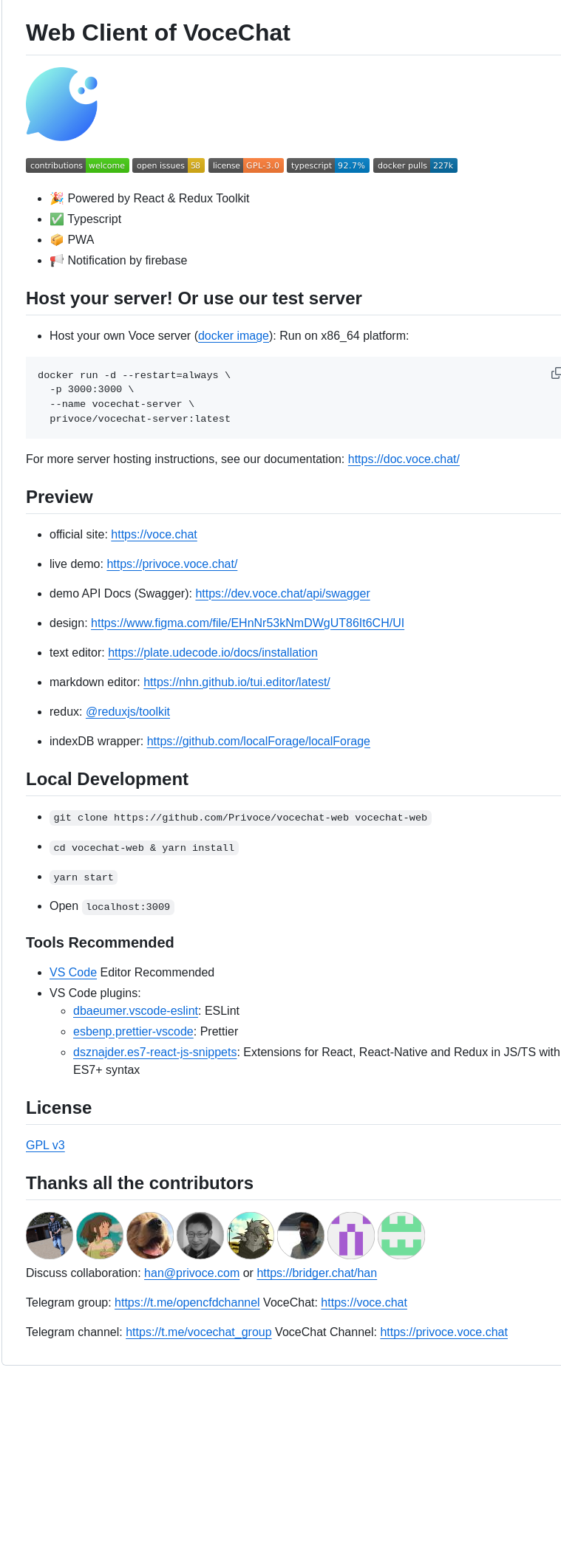Visit https://voce.chat link next to Telegram group
The width and height of the screenshot is (561, 1568).
pos(364,1302)
